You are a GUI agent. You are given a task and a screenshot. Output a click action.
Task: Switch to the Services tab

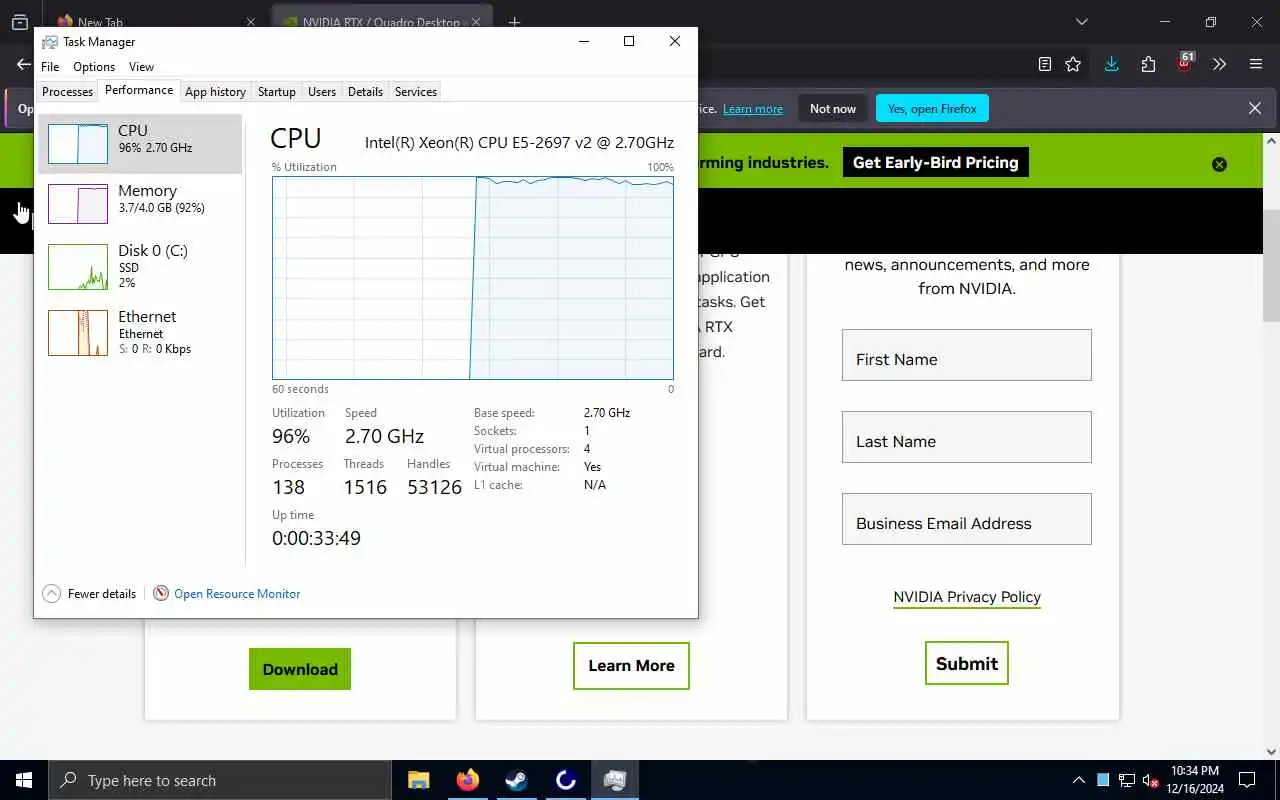click(416, 92)
